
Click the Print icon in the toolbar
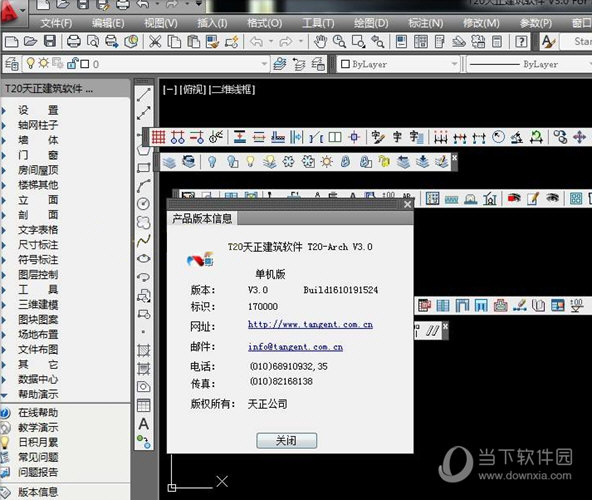click(73, 42)
